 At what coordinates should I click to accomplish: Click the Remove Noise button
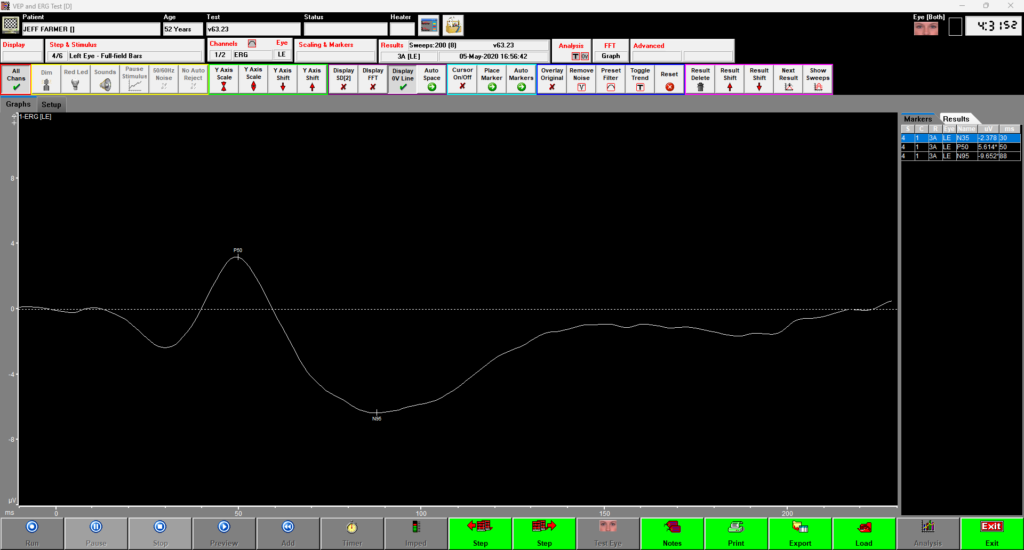(x=581, y=79)
